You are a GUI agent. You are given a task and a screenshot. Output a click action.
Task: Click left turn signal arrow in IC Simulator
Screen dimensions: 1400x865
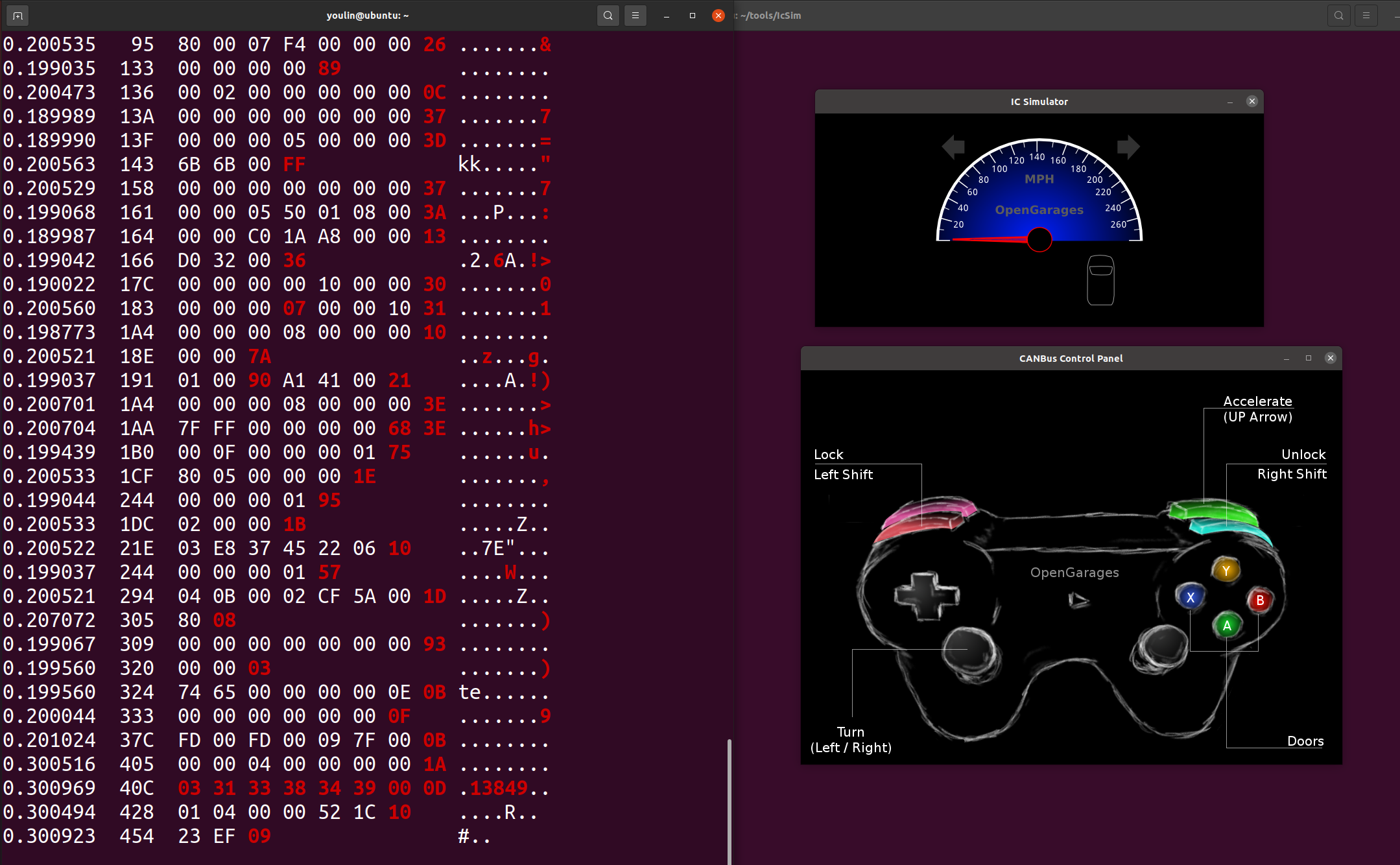tap(953, 147)
